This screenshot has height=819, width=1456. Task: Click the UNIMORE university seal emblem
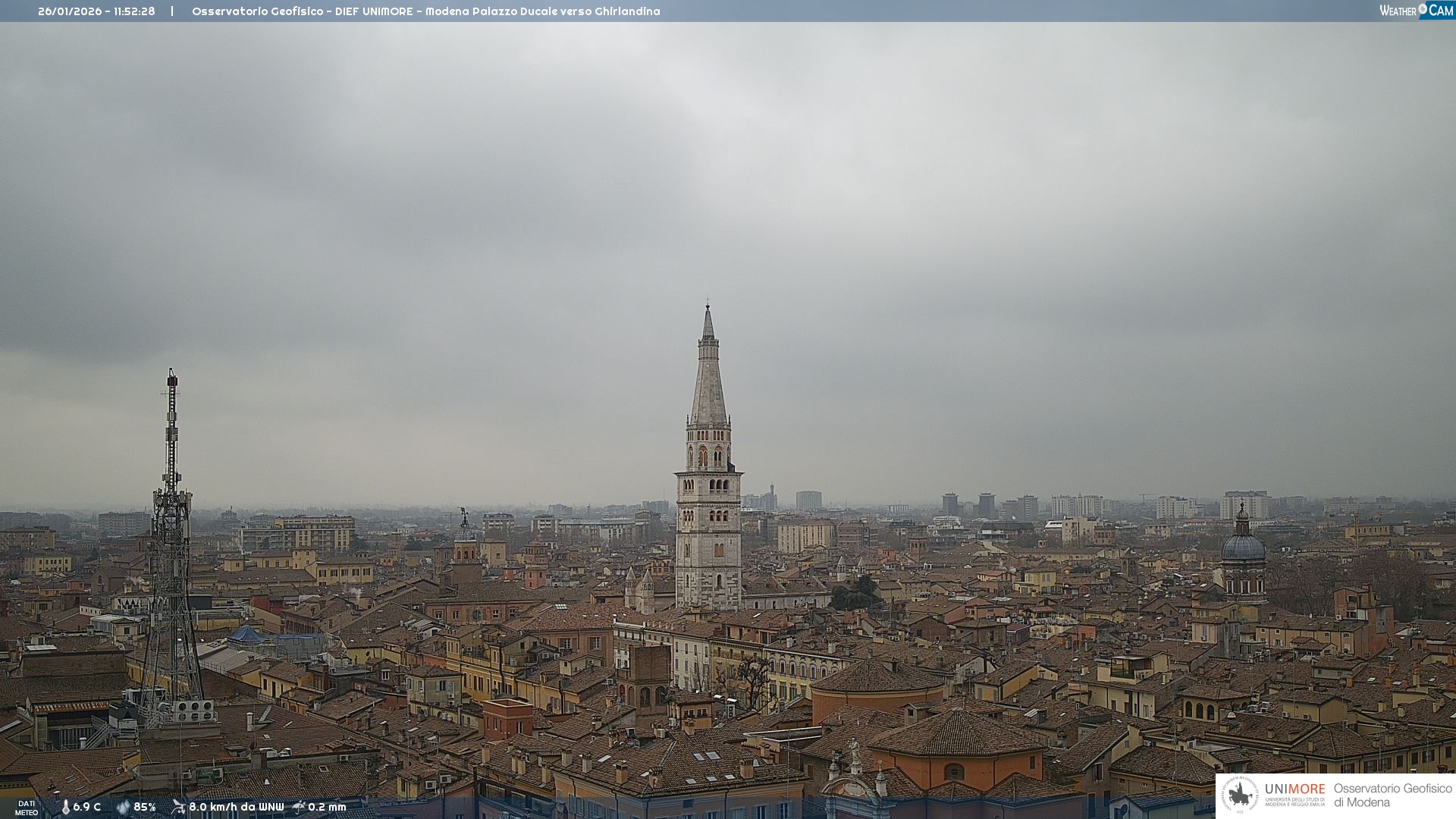pos(1240,795)
